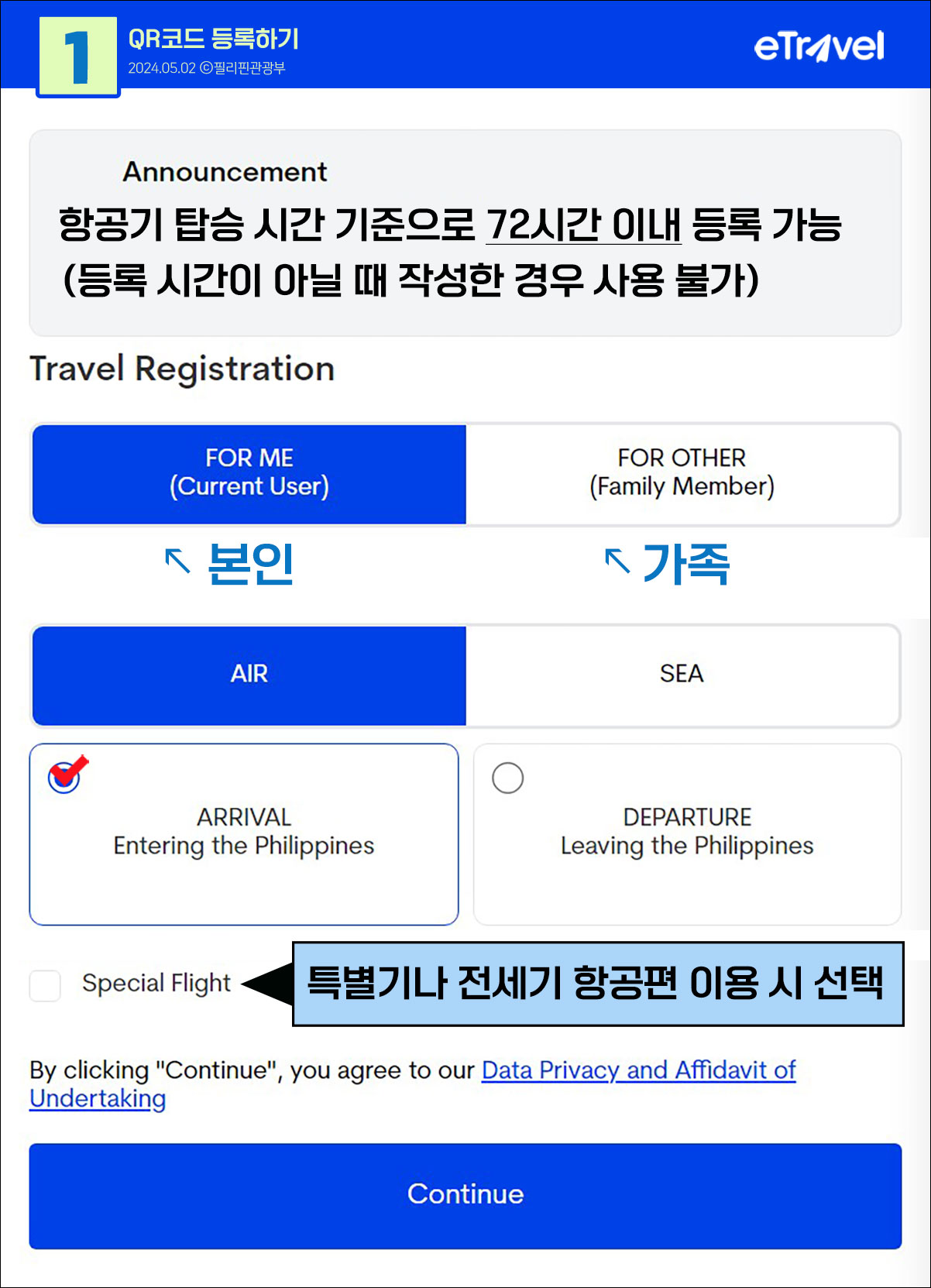The width and height of the screenshot is (931, 1288).
Task: Click the Announcement box
Action: (465, 233)
